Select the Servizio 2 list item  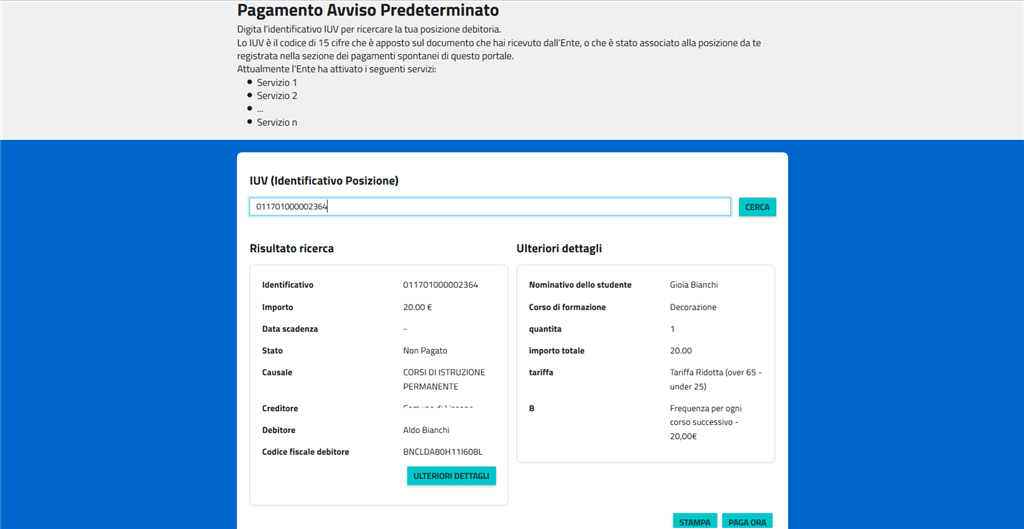click(x=277, y=96)
